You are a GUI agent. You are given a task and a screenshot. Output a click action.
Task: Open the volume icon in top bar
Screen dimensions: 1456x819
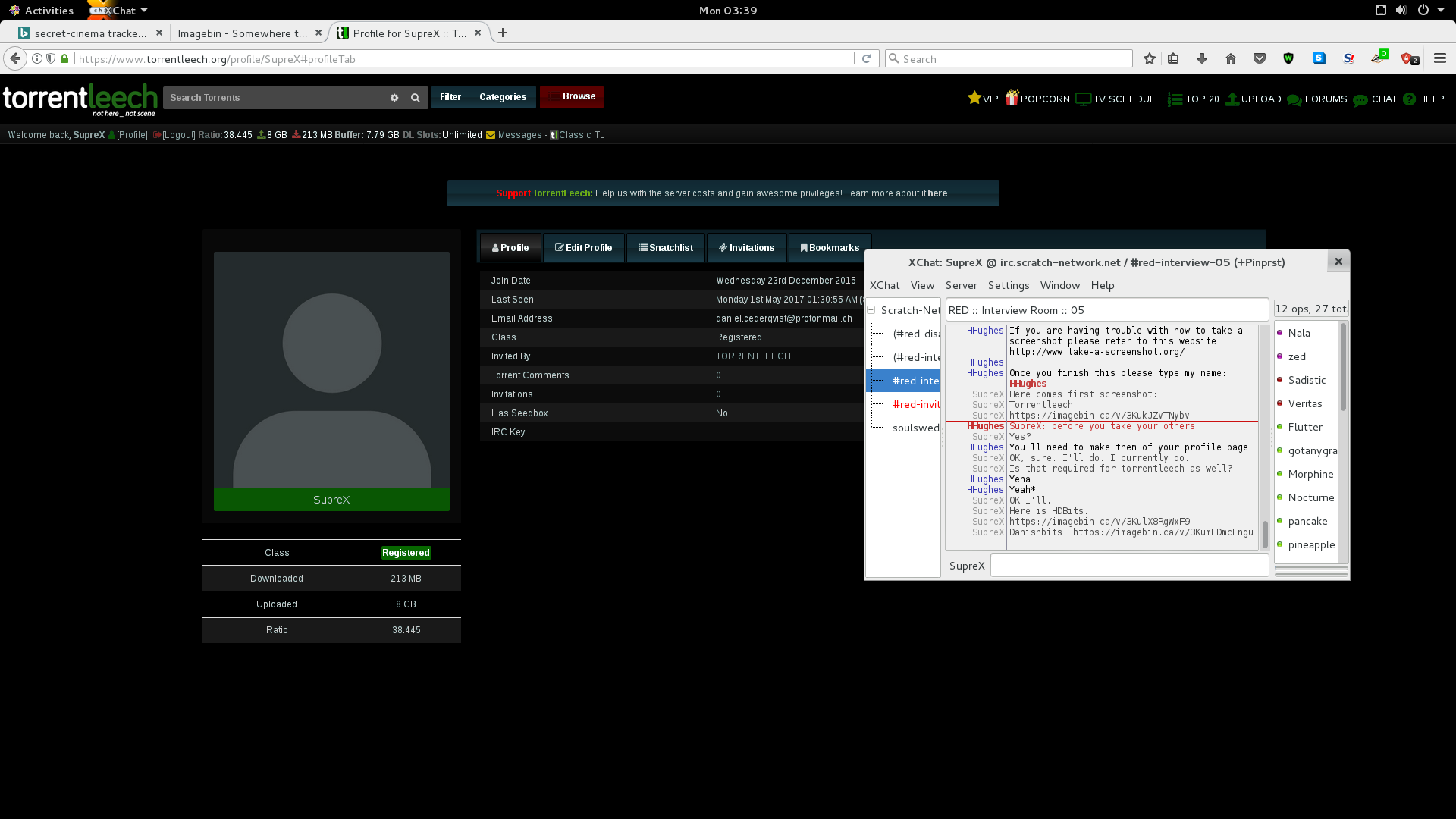pos(1401,10)
